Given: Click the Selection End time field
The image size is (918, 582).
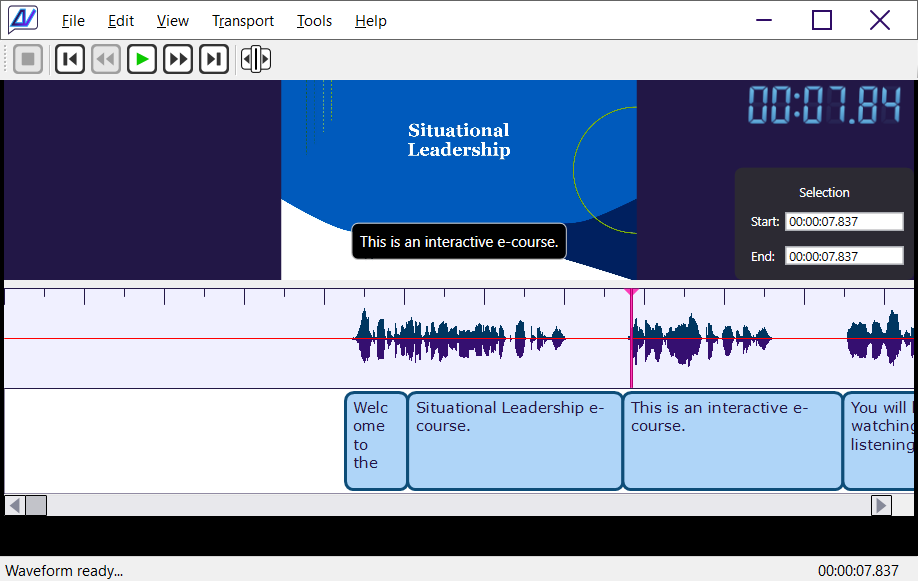Looking at the screenshot, I should tap(844, 257).
